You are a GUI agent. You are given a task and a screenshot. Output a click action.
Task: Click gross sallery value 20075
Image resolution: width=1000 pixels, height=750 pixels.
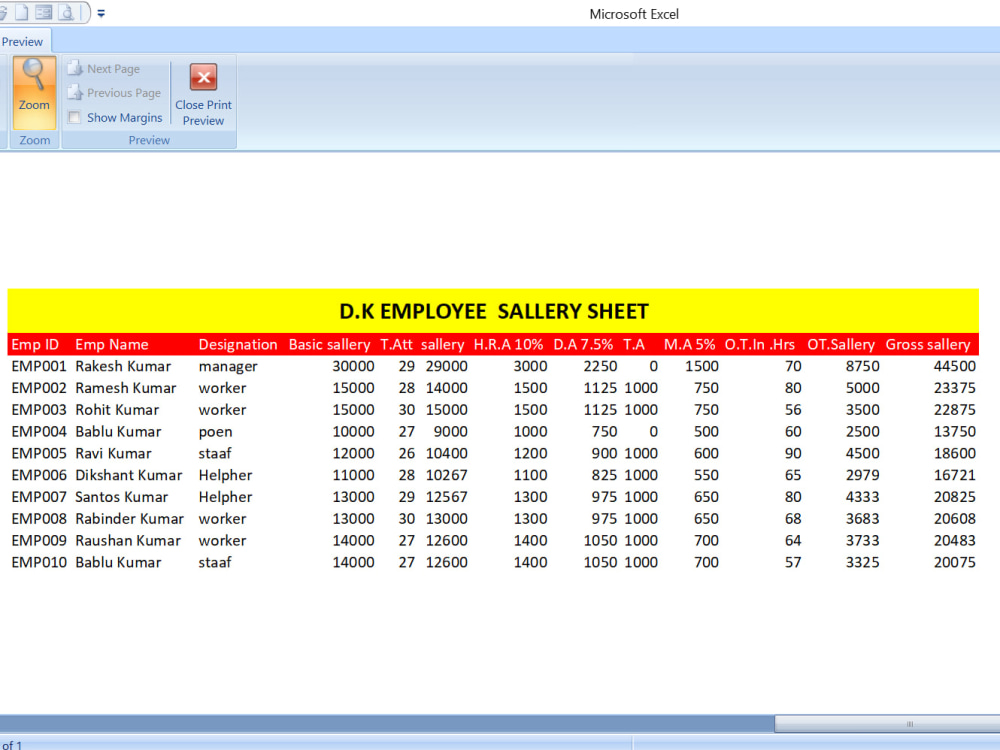(x=955, y=562)
